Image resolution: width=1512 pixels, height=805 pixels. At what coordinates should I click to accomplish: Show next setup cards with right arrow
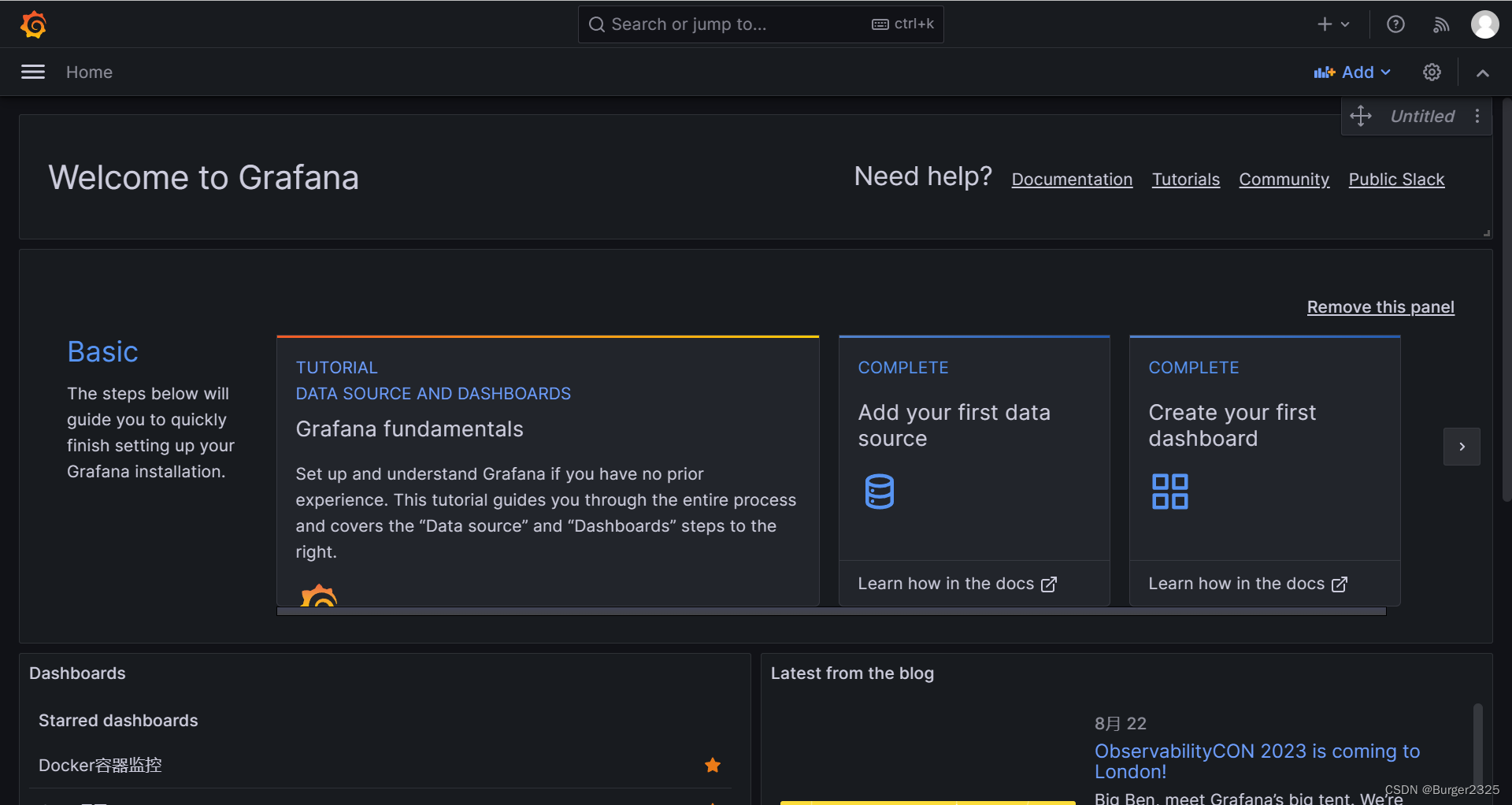tap(1462, 447)
